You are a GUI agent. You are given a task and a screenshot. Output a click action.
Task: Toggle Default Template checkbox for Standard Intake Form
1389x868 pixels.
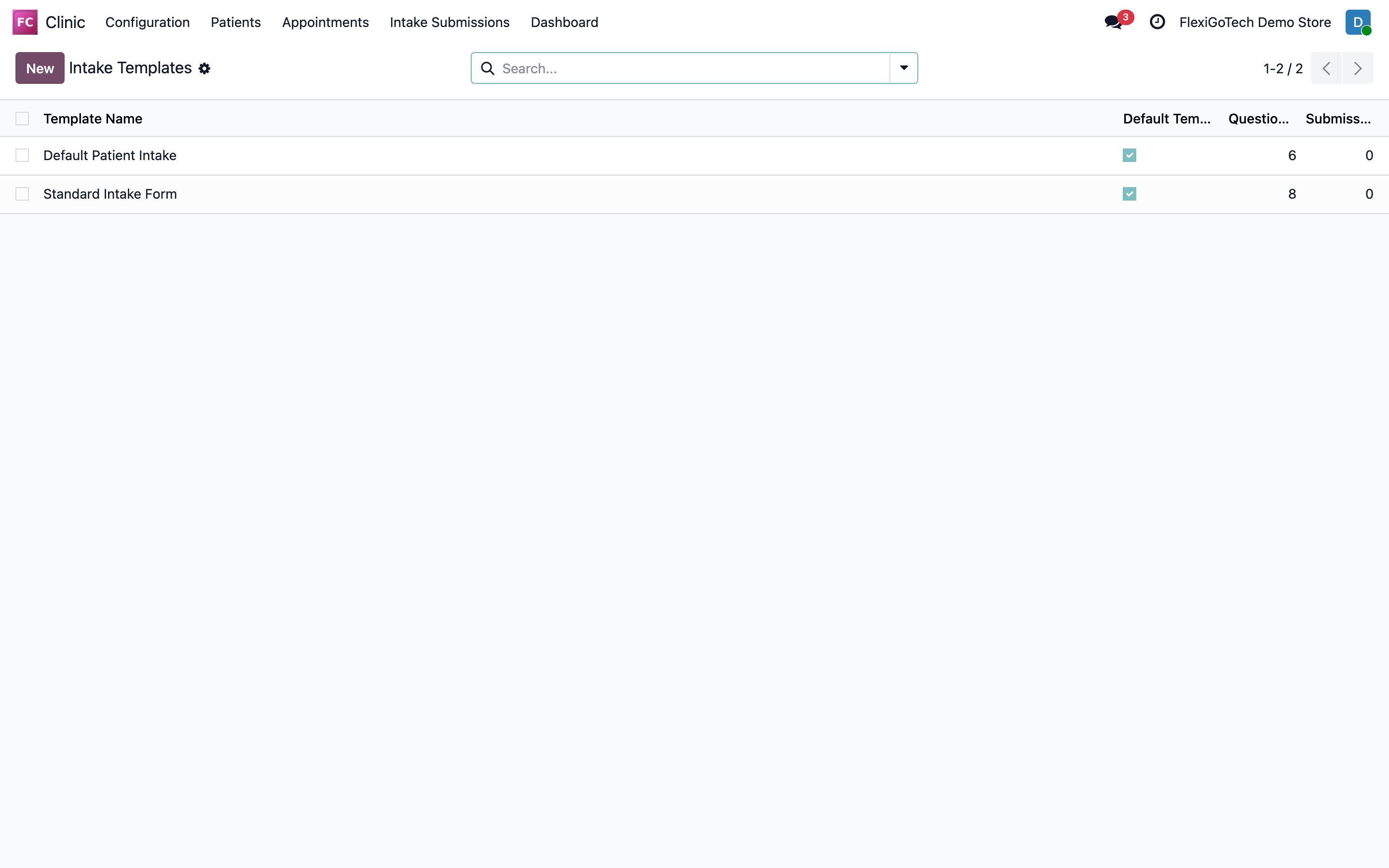[1130, 194]
